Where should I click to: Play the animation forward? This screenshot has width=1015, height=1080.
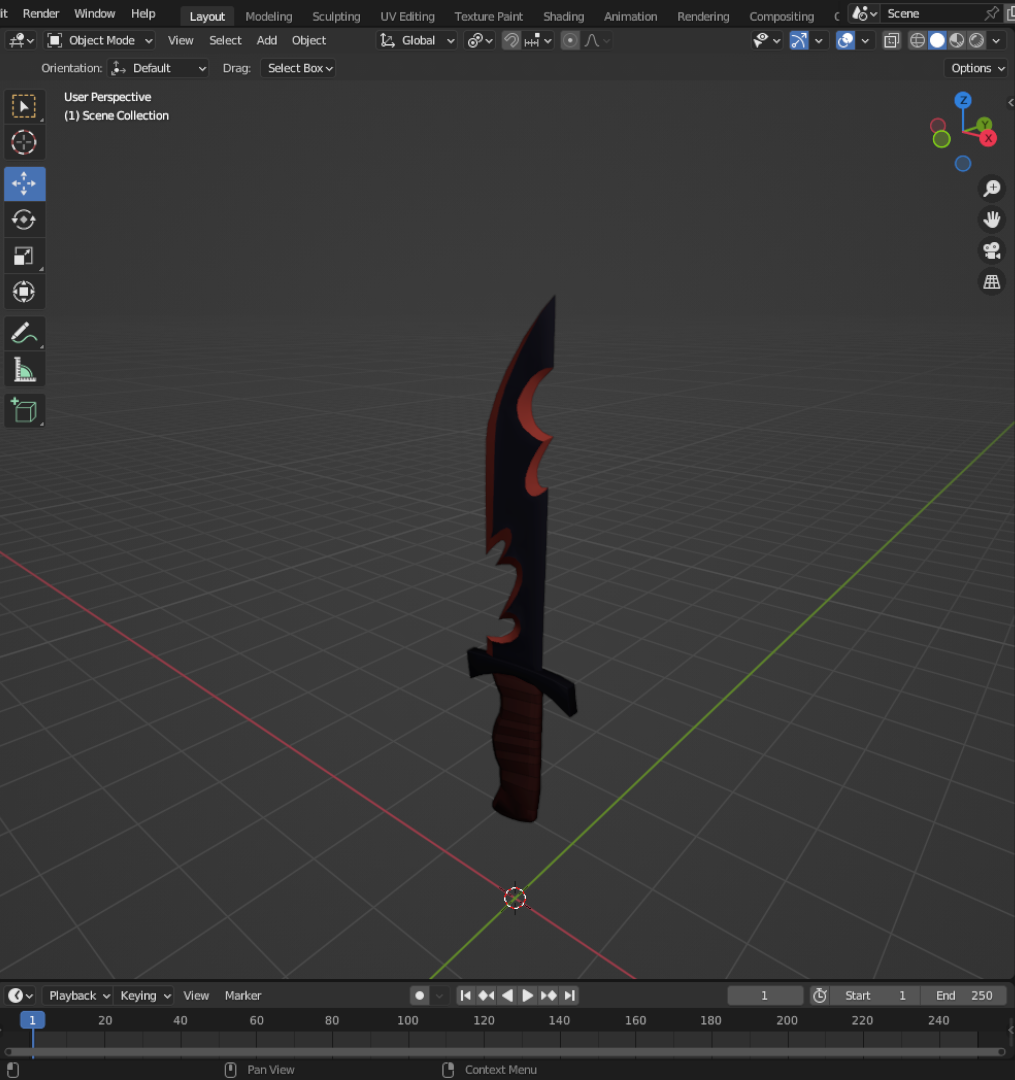527,995
